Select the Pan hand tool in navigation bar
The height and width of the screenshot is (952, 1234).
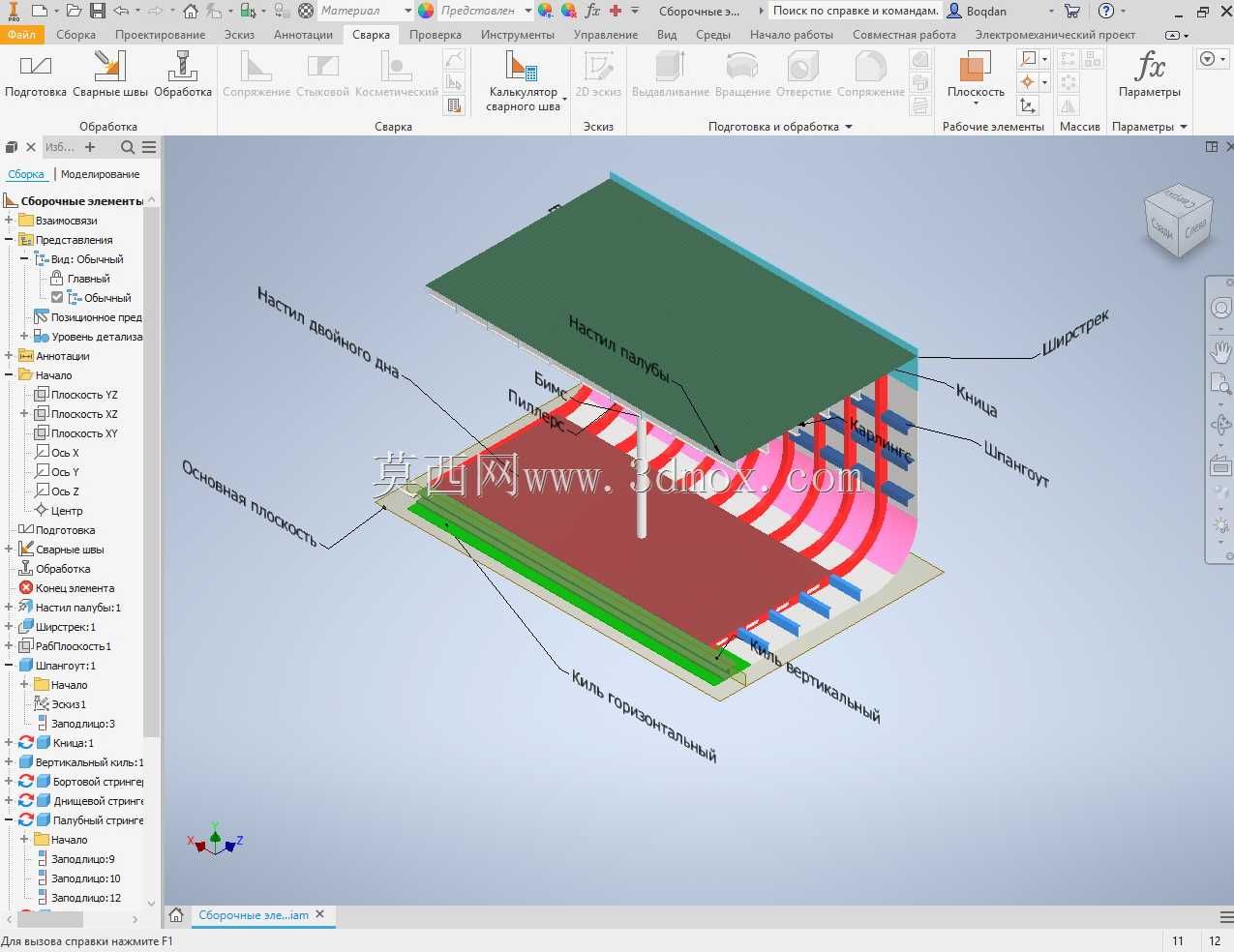tap(1220, 350)
